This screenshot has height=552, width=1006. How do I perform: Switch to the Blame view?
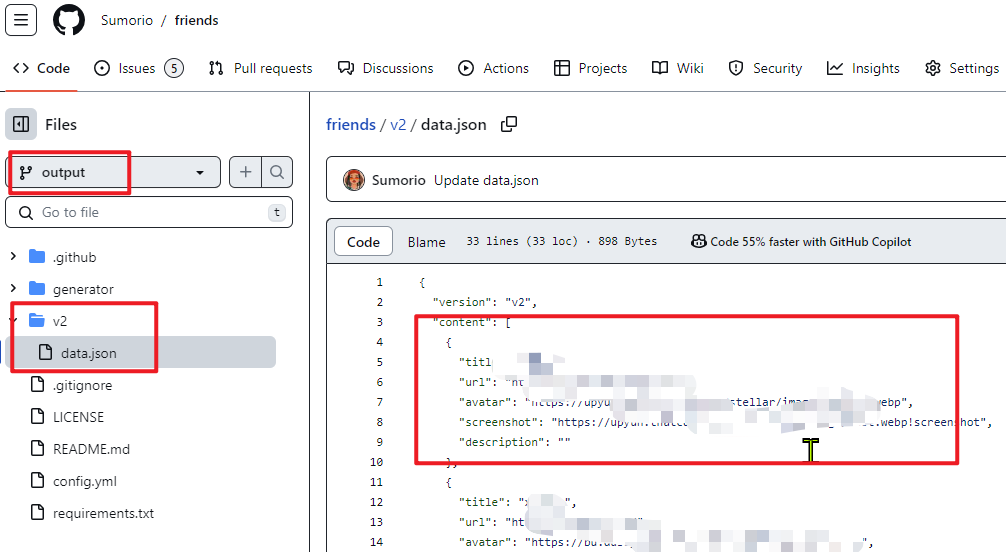coord(426,242)
